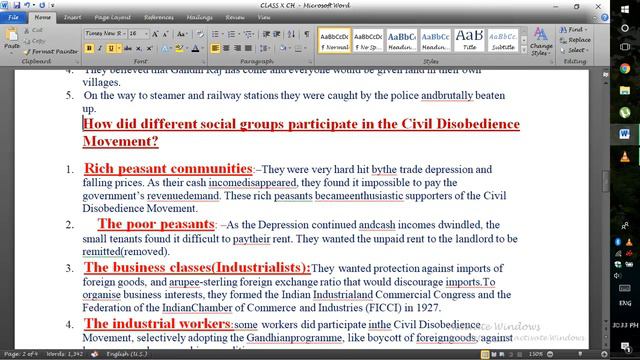The width and height of the screenshot is (640, 360).
Task: Switch to the Insert tab
Action: [72, 18]
